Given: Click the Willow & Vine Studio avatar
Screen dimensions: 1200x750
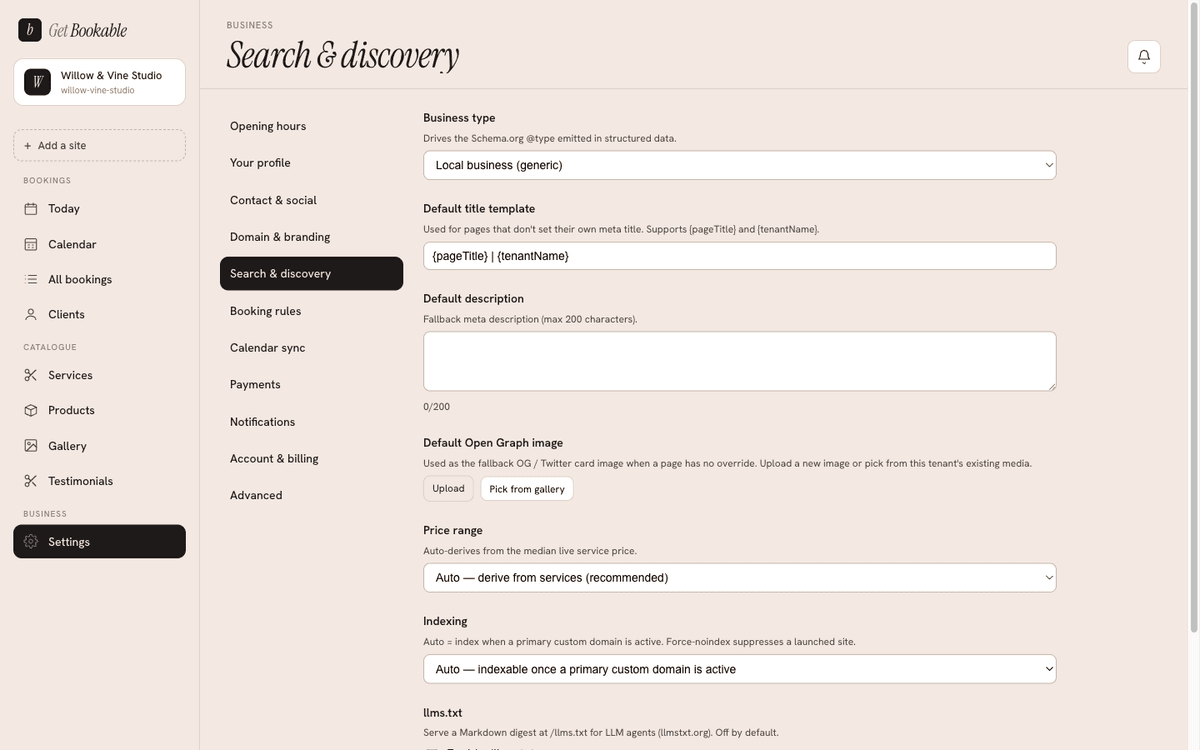Looking at the screenshot, I should [x=37, y=82].
